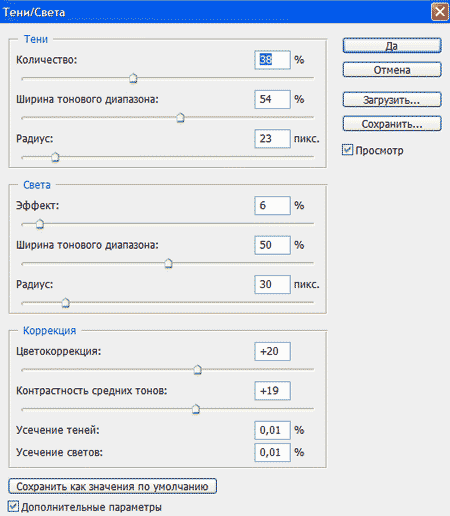Select the Тени Количество value field
This screenshot has height=516, width=450.
point(272,60)
